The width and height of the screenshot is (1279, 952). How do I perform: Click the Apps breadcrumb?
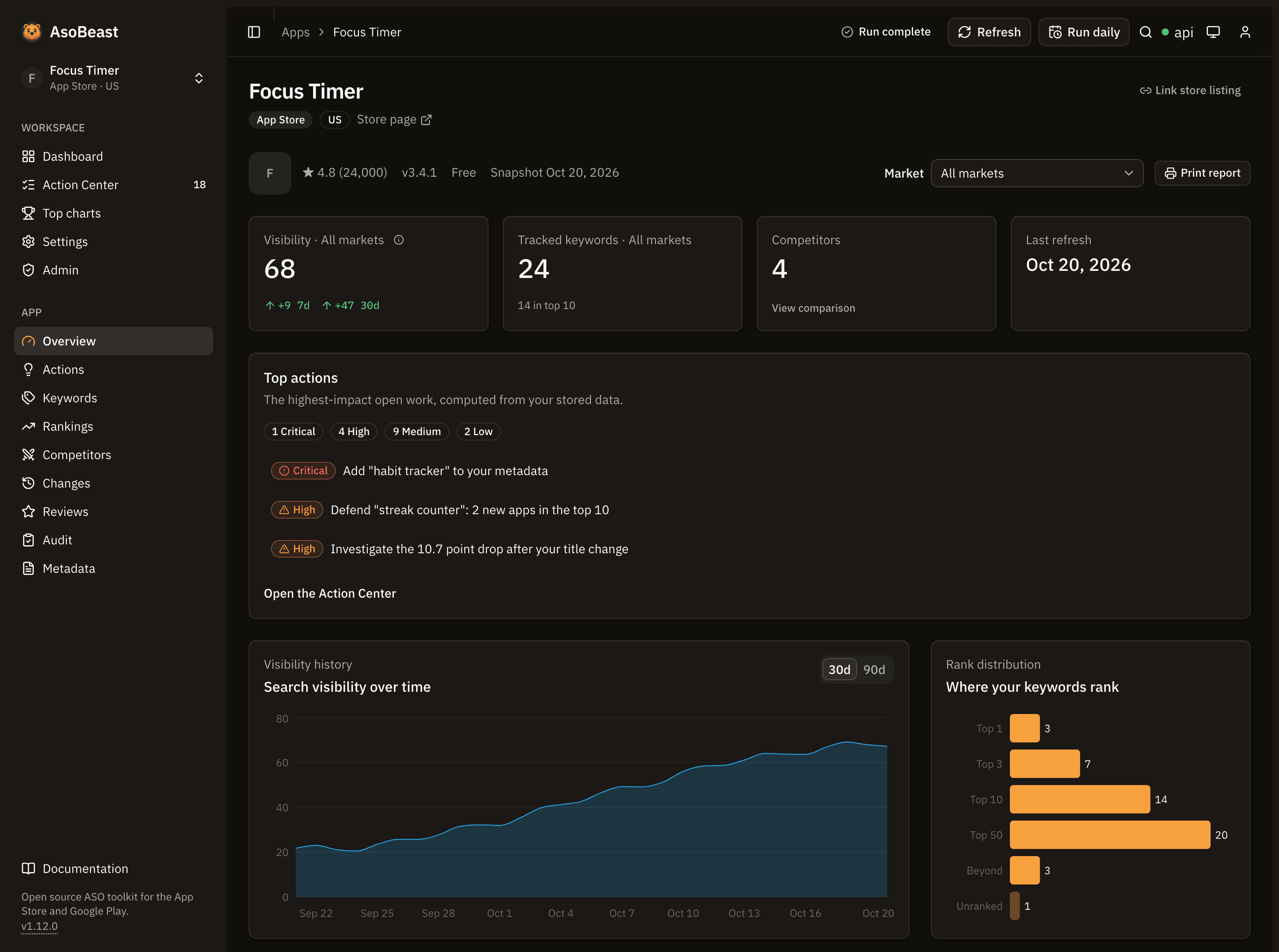tap(296, 32)
